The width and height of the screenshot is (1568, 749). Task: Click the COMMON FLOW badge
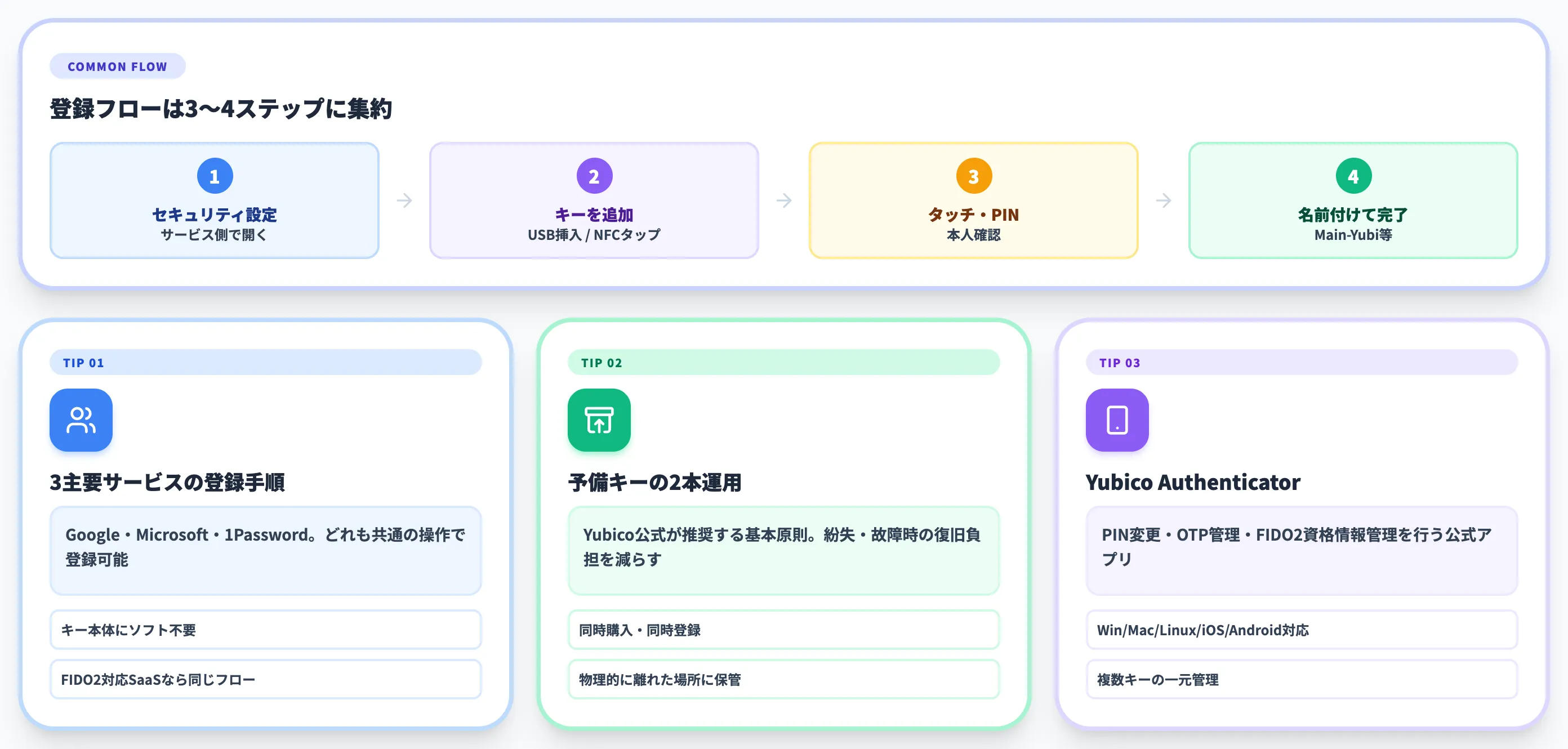click(x=118, y=66)
